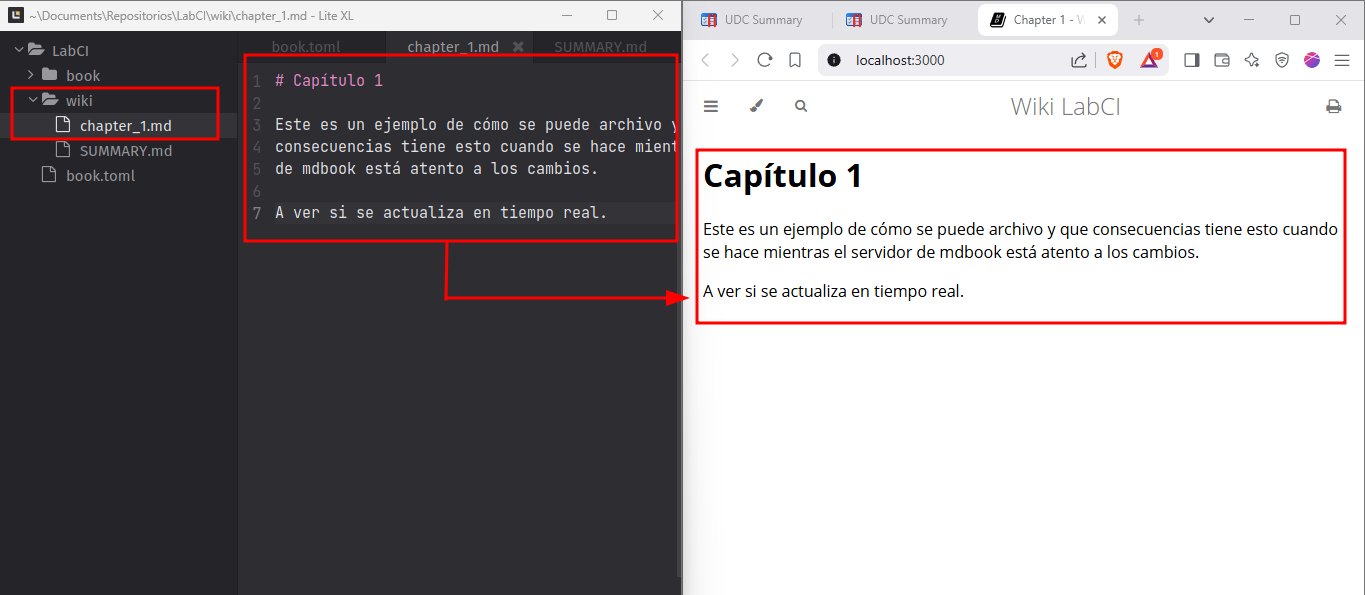Click the '# Capítulo 1' line in editor
Screen dimensions: 1365x595
pos(329,80)
